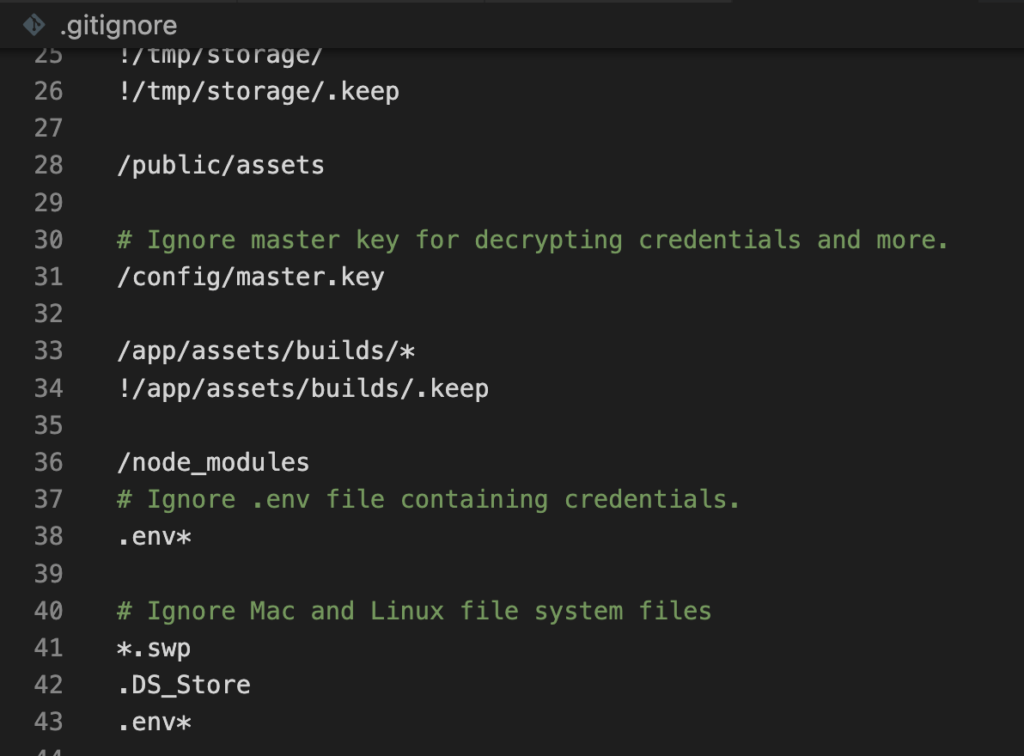Click line number 41 in gutter
1024x756 pixels.
click(48, 648)
